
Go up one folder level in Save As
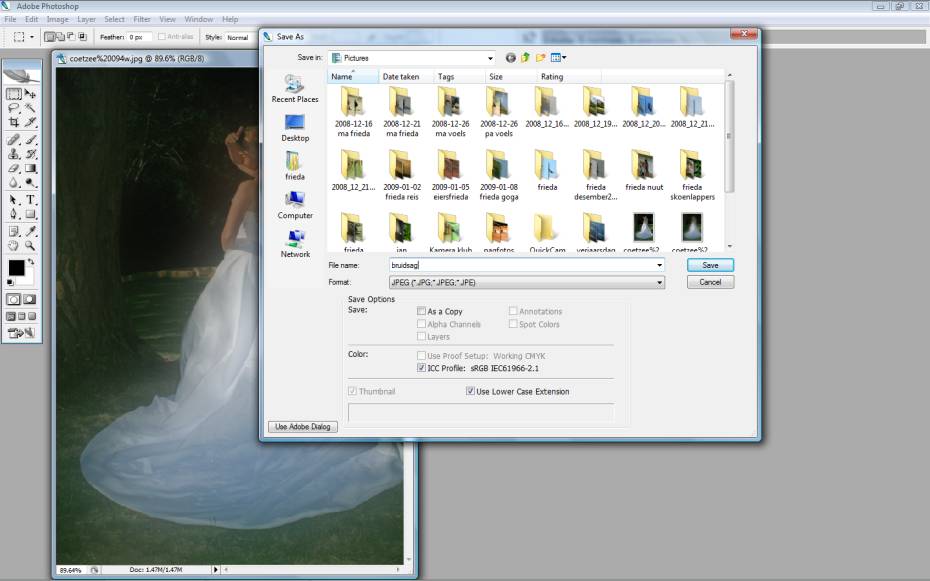coord(525,58)
